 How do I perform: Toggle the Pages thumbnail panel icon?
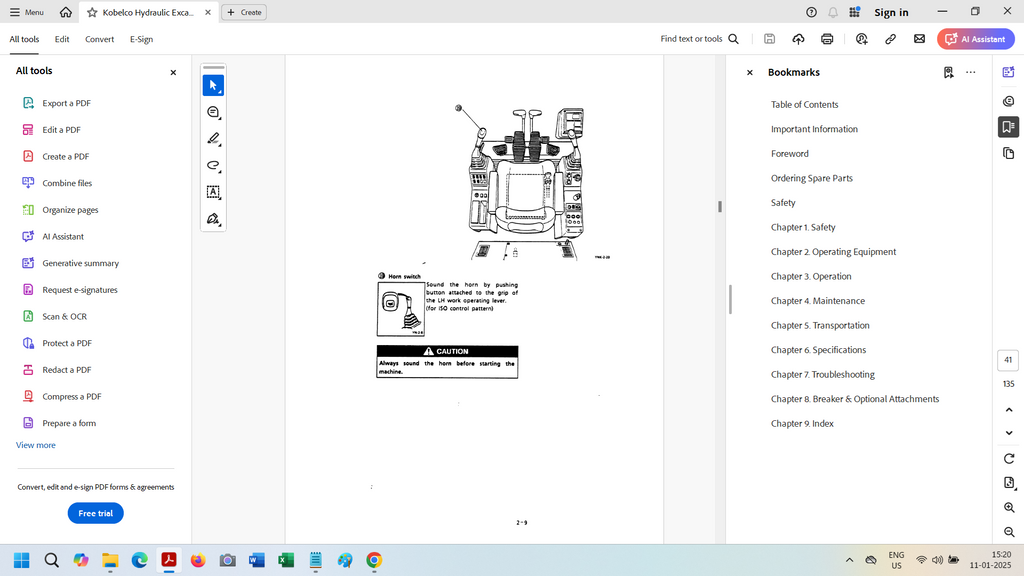click(x=1009, y=153)
